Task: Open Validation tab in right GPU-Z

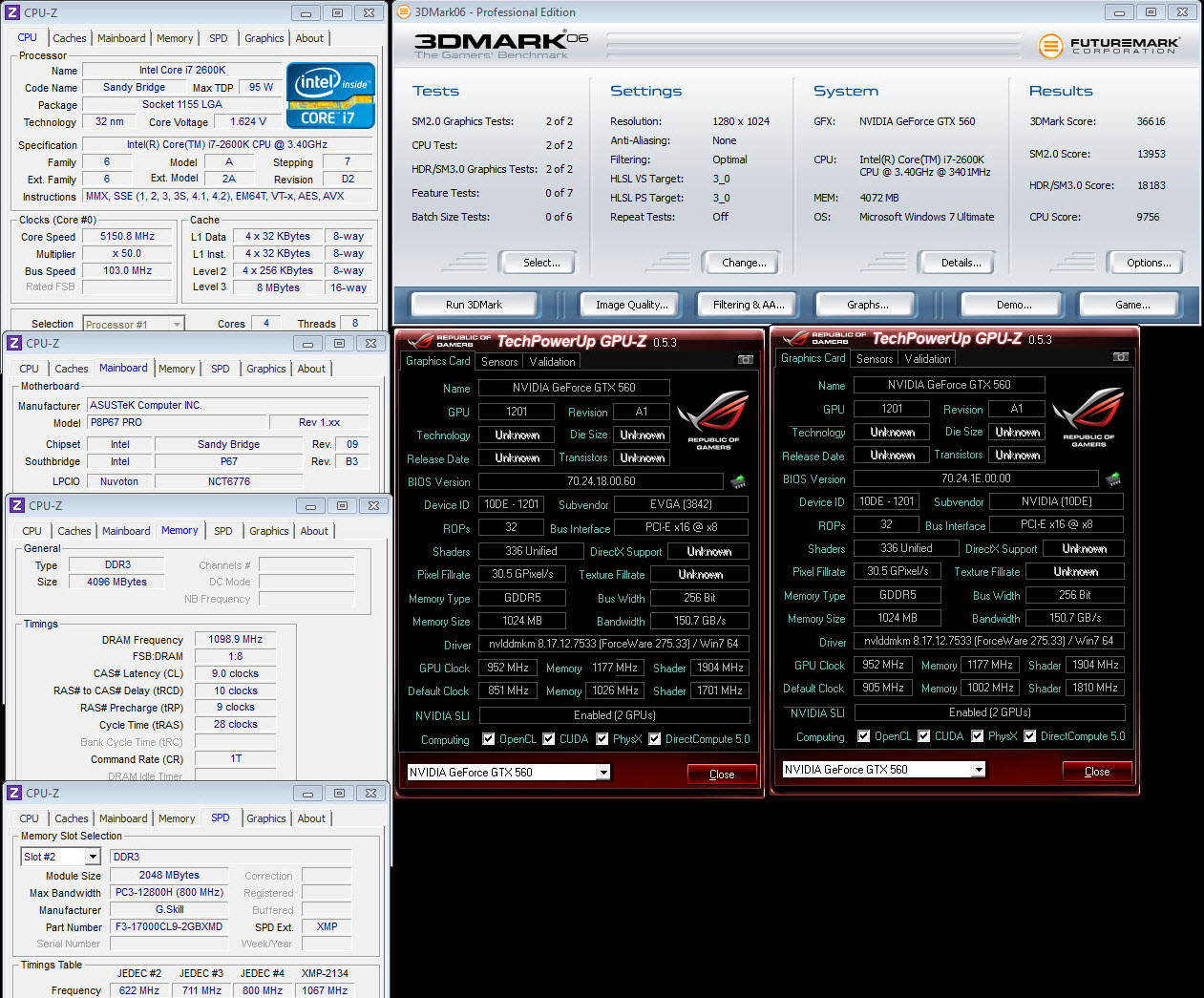Action: click(928, 359)
